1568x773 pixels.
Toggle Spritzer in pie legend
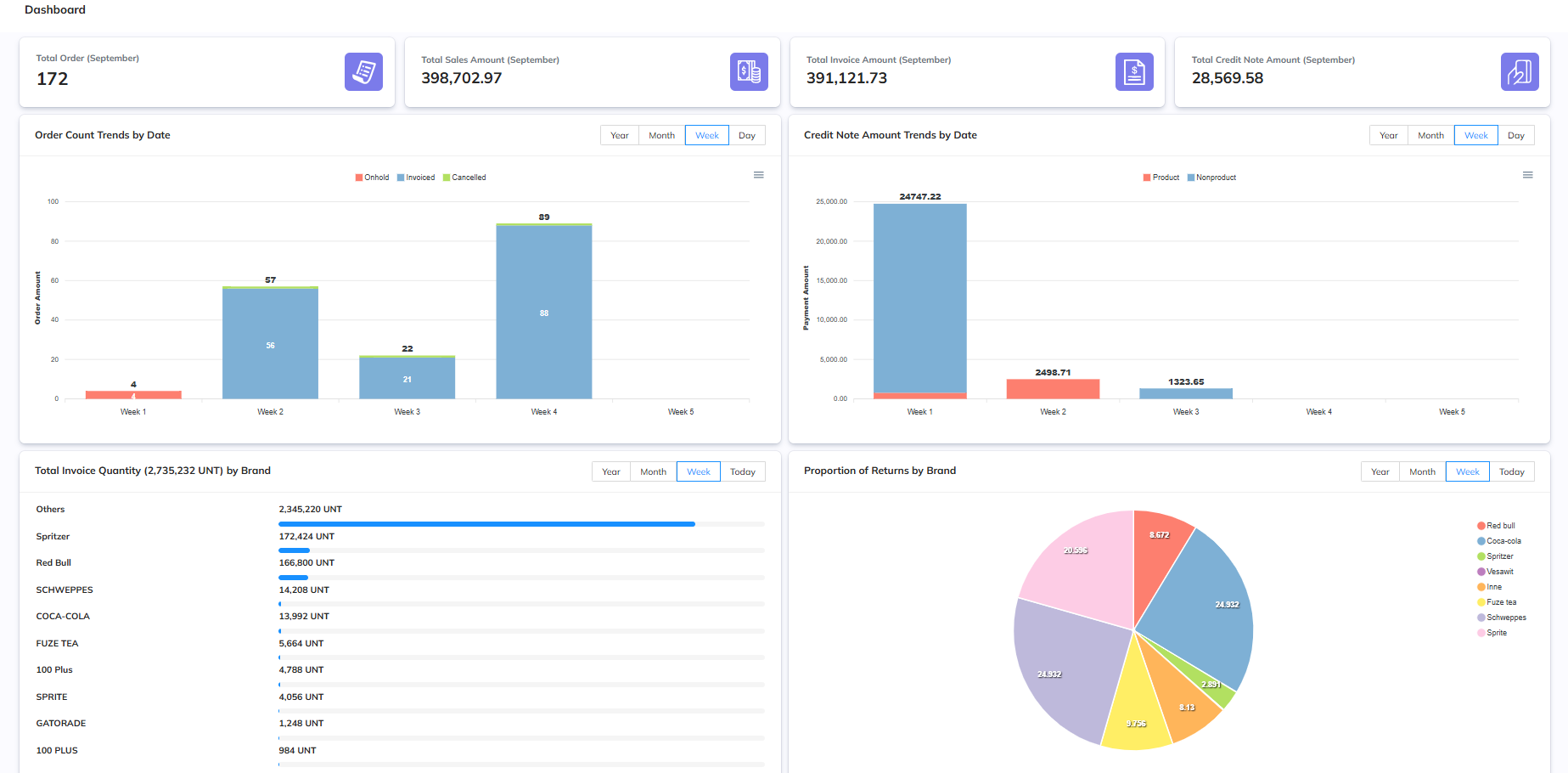pos(1495,556)
